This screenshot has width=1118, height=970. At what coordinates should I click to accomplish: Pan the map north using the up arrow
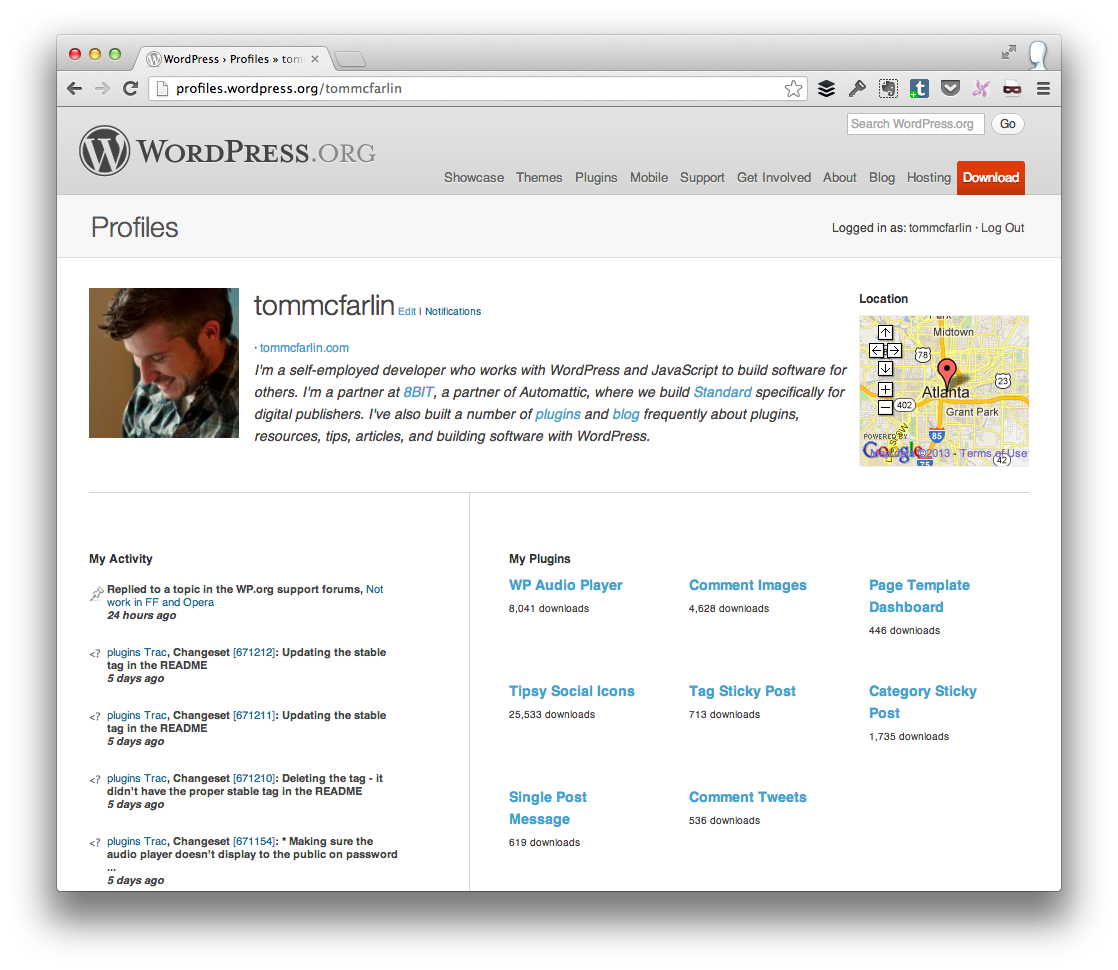[885, 331]
